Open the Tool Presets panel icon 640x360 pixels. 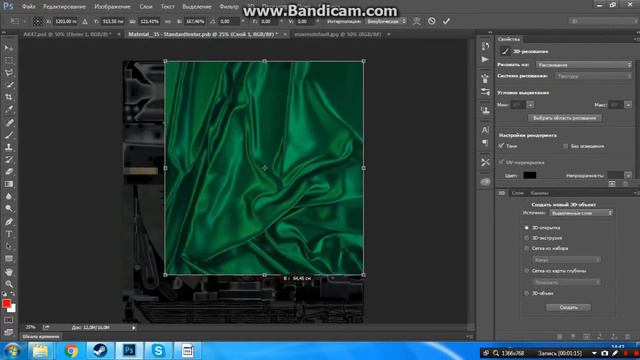[x=485, y=162]
